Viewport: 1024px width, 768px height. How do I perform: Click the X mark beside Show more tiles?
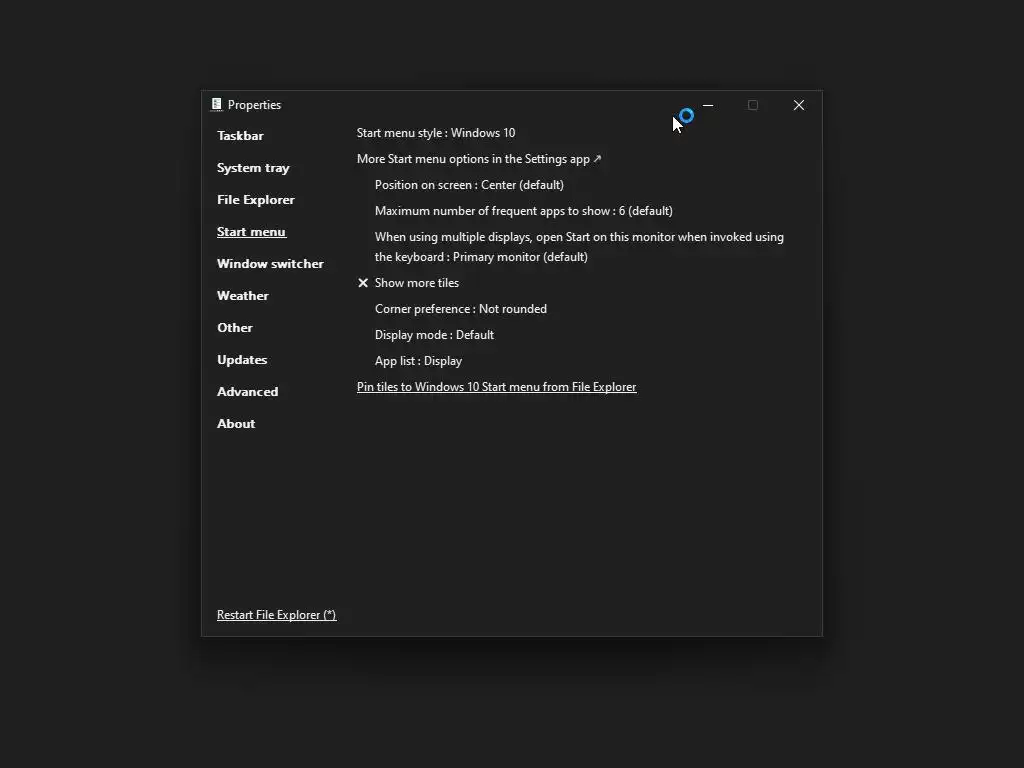[x=363, y=283]
